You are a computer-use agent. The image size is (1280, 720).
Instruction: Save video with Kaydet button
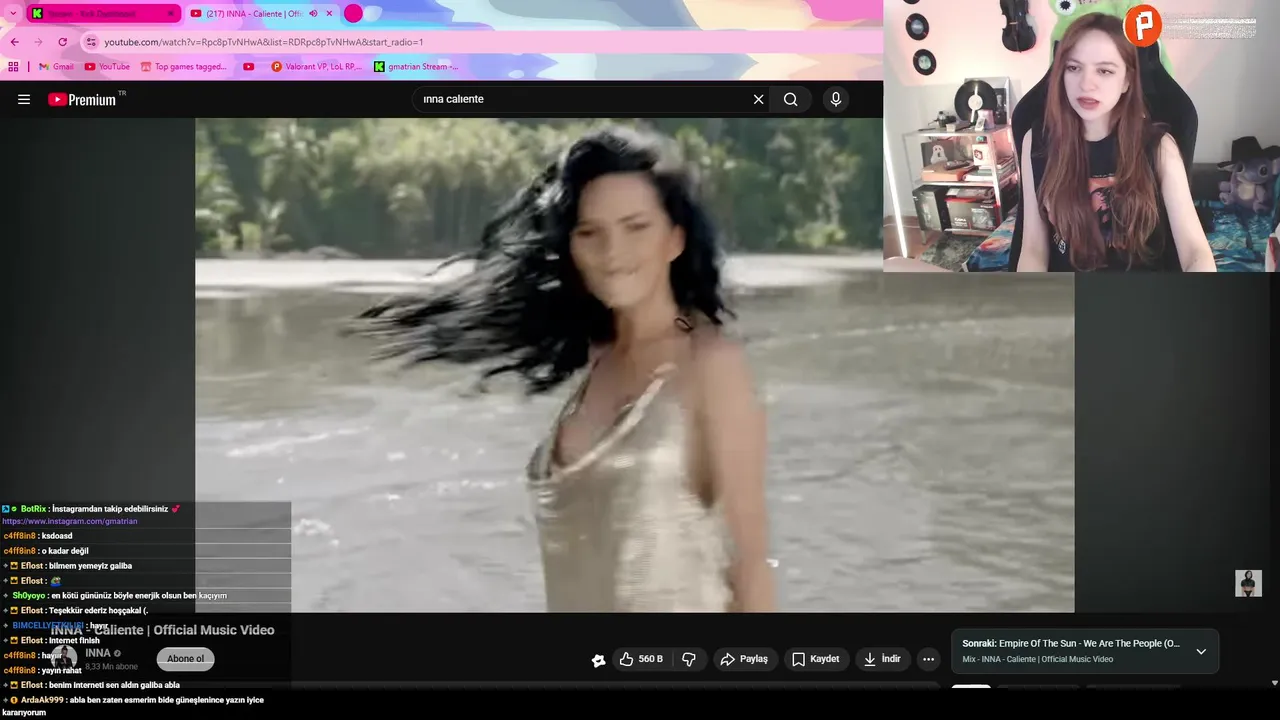817,659
